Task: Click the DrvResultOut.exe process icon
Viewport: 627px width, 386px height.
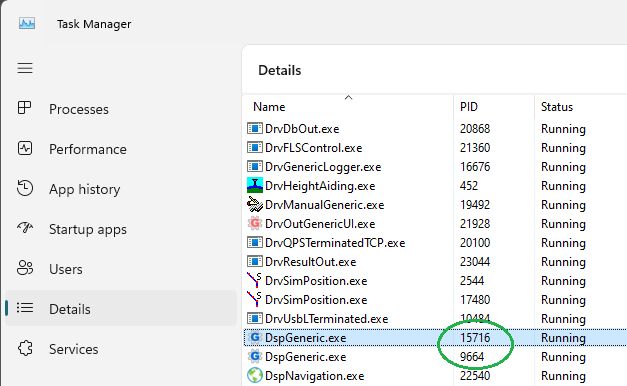Action: [255, 262]
